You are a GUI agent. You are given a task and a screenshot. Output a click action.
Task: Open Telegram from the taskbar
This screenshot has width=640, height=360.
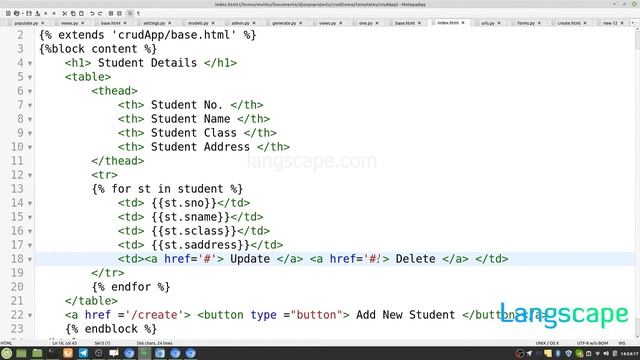pyautogui.click(x=83, y=353)
